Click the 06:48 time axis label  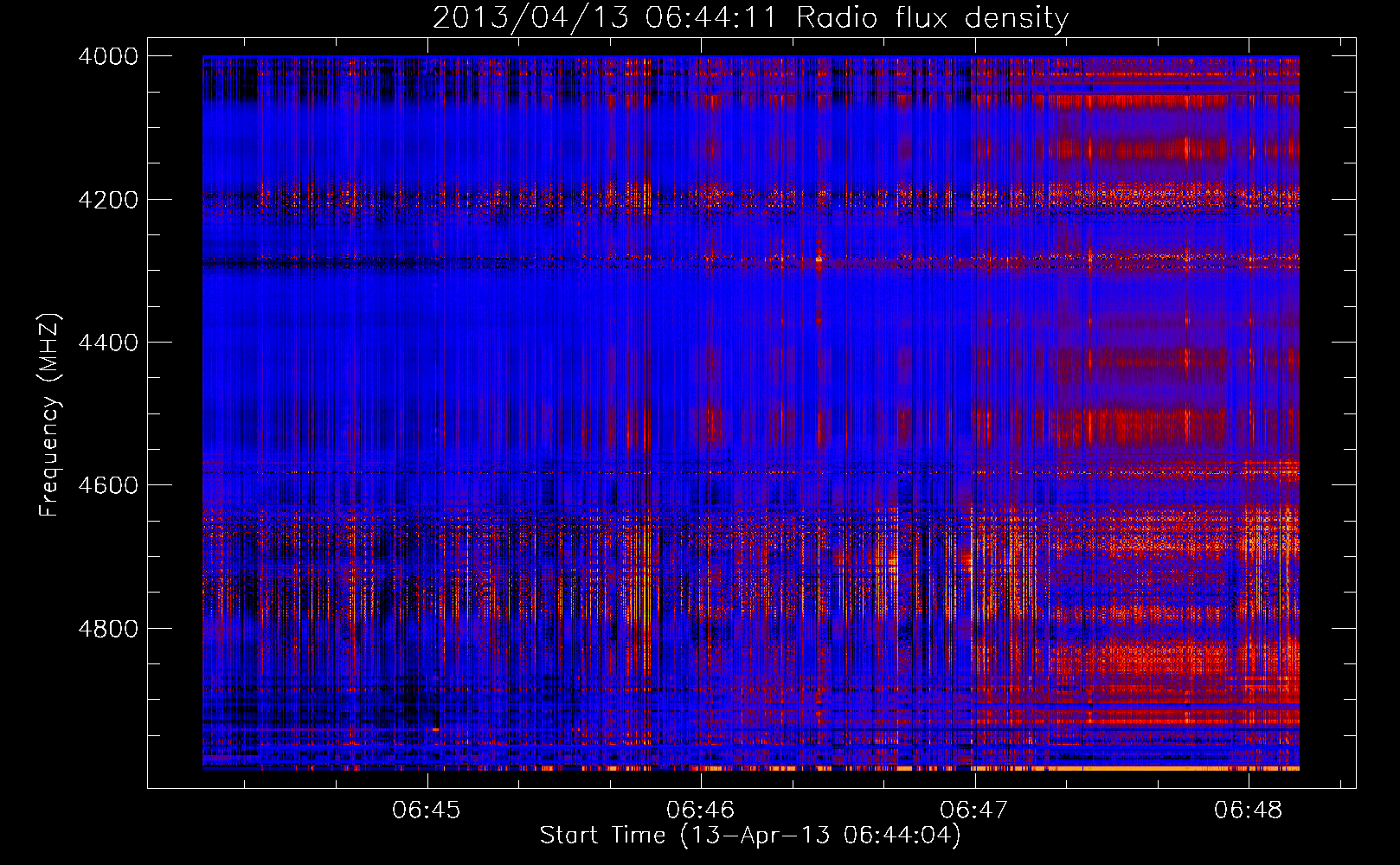[x=1249, y=810]
